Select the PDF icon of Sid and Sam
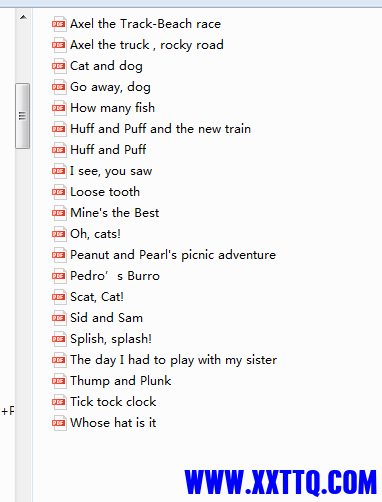 (59, 318)
